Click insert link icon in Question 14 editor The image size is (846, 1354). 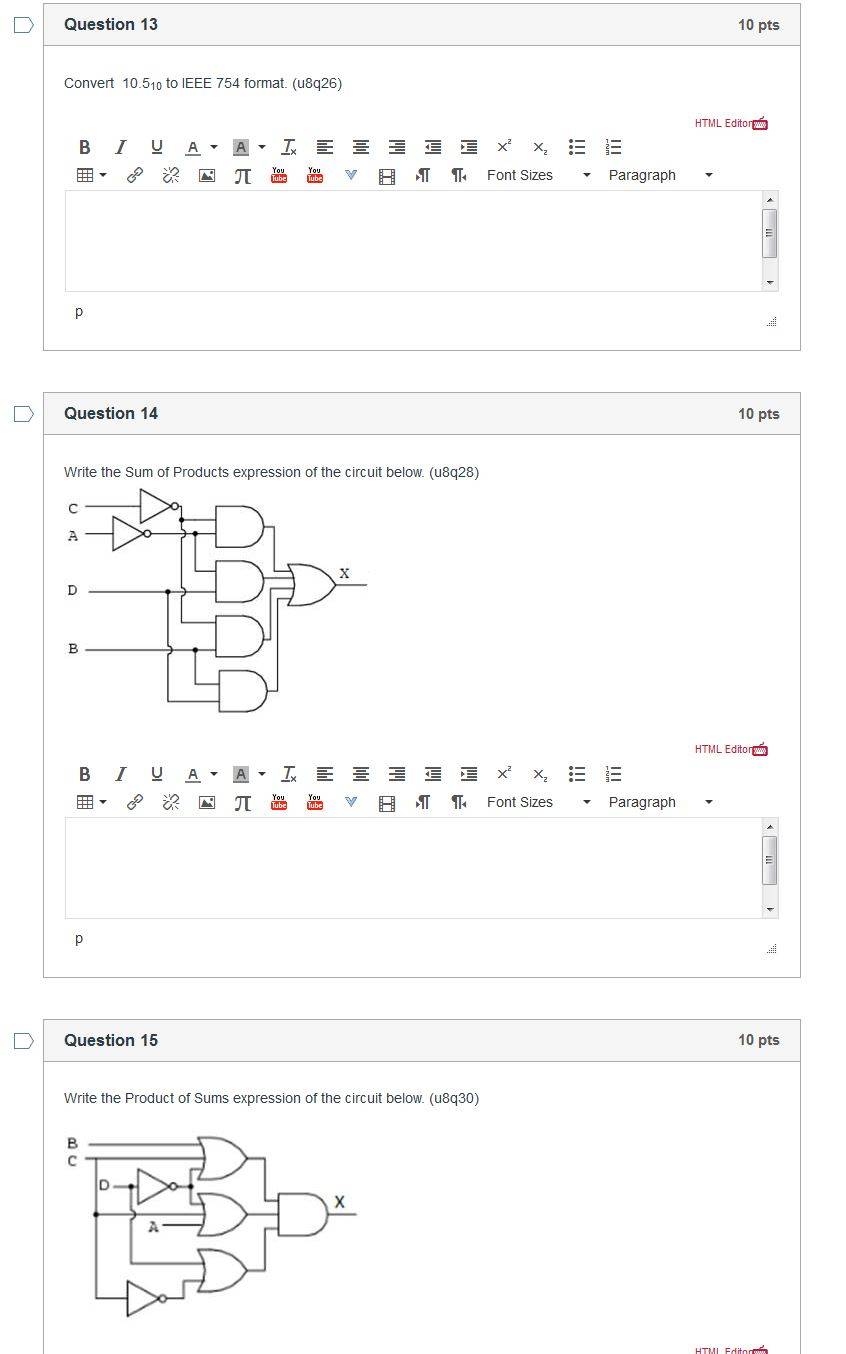point(134,802)
